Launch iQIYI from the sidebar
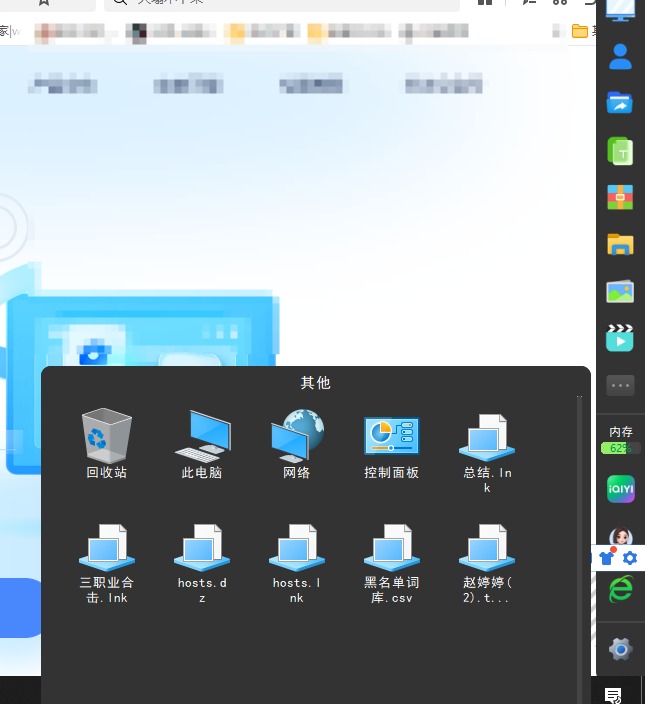This screenshot has width=645, height=704. tap(620, 489)
